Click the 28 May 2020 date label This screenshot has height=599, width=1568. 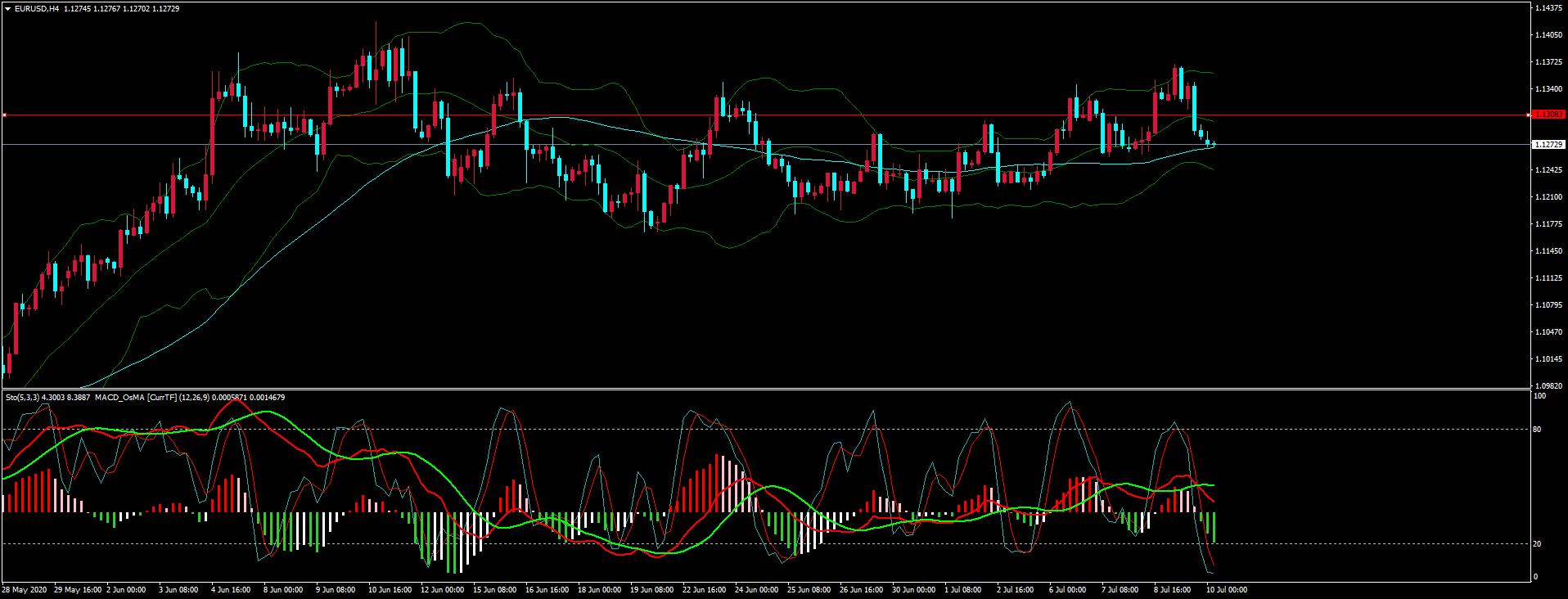pos(25,589)
